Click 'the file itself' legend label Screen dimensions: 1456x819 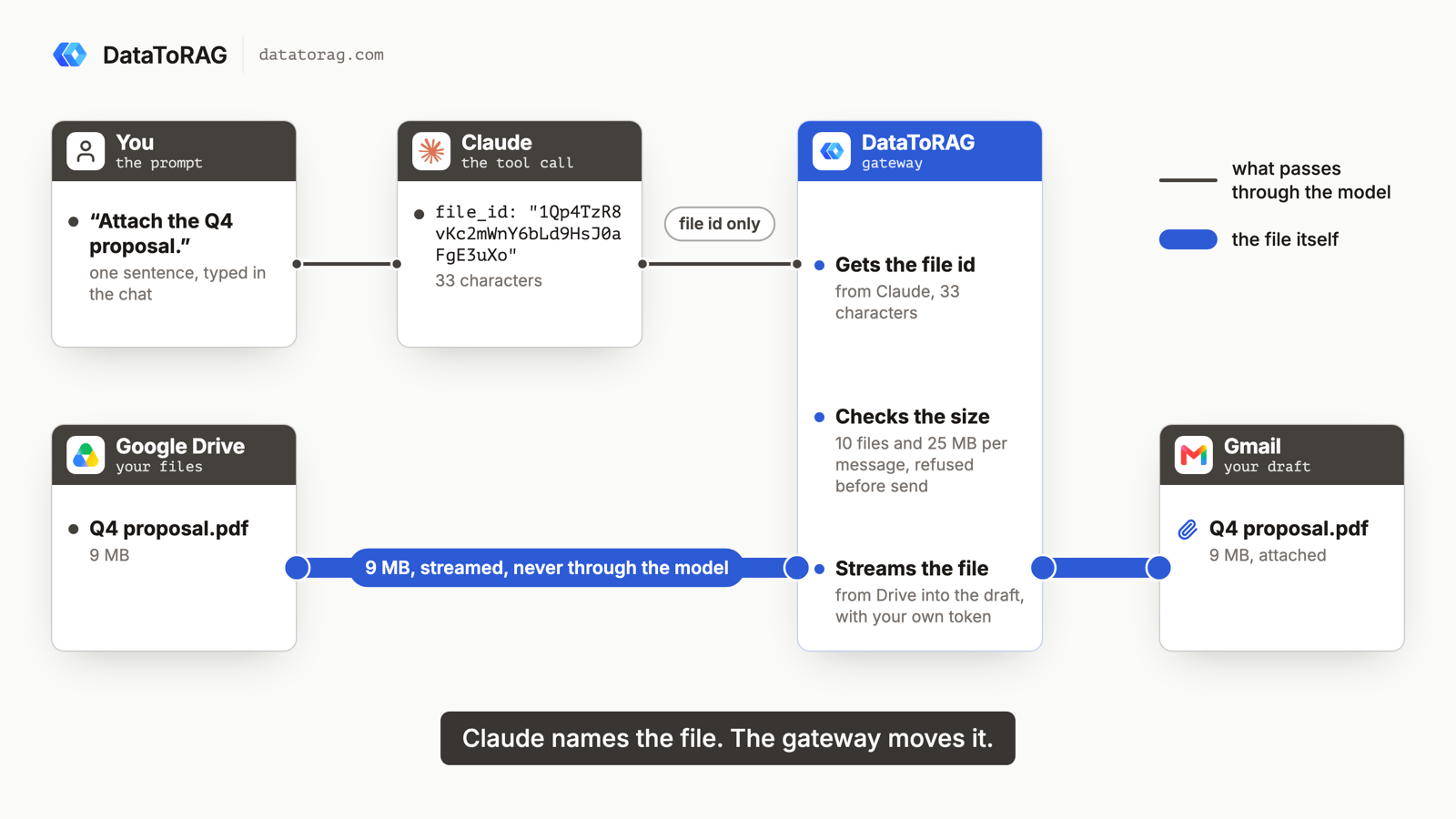[x=1285, y=239]
